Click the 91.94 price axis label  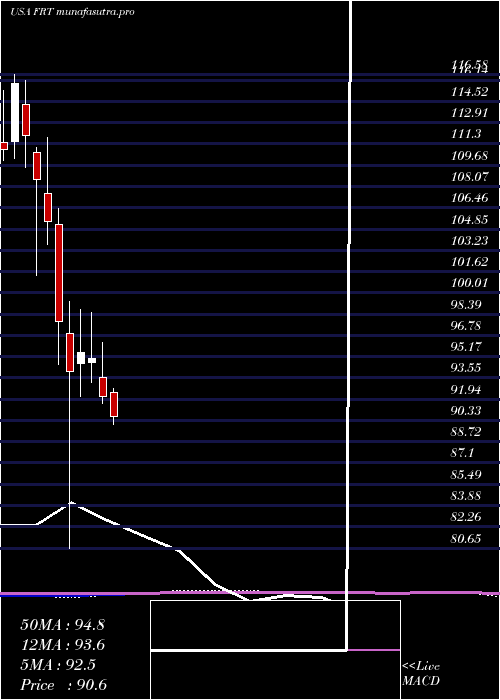click(466, 390)
